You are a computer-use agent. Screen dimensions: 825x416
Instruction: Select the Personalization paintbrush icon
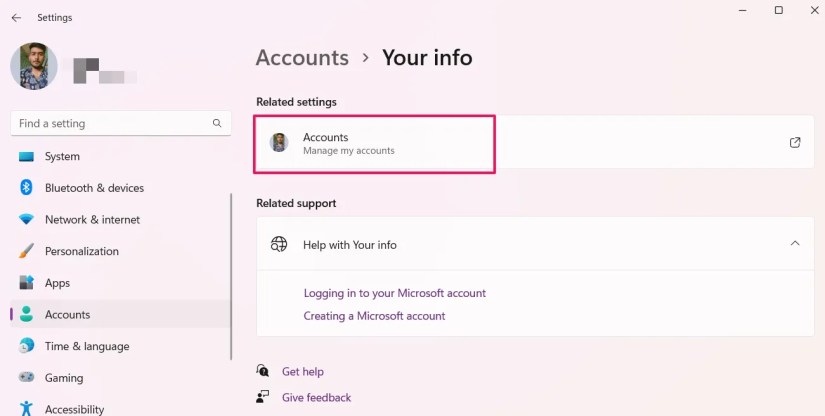pyautogui.click(x=26, y=251)
